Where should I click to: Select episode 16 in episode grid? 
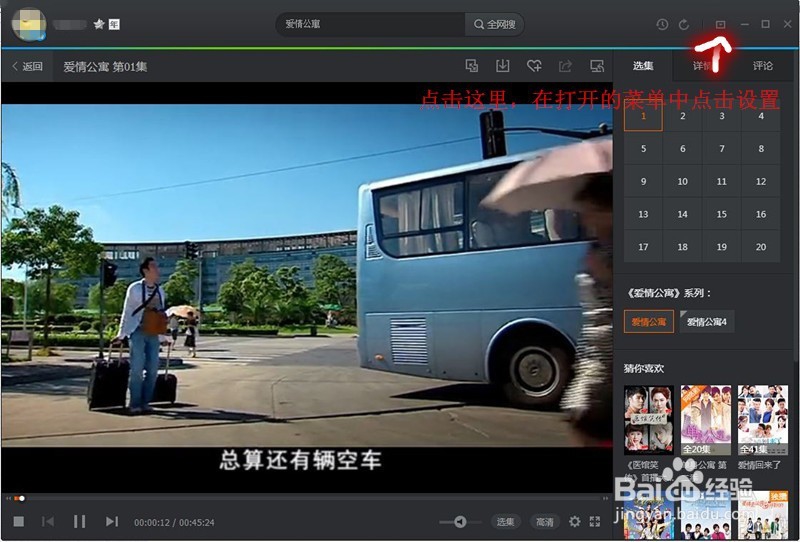[x=761, y=214]
